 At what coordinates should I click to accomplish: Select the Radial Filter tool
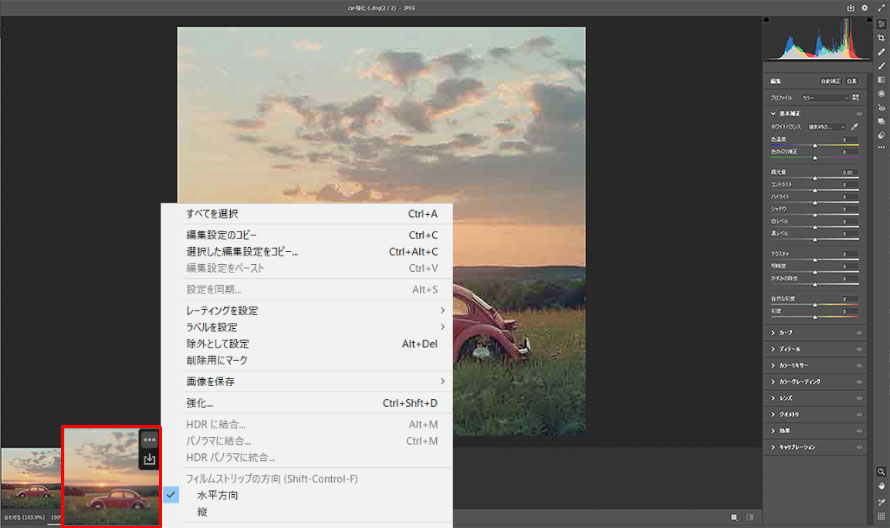(x=881, y=94)
